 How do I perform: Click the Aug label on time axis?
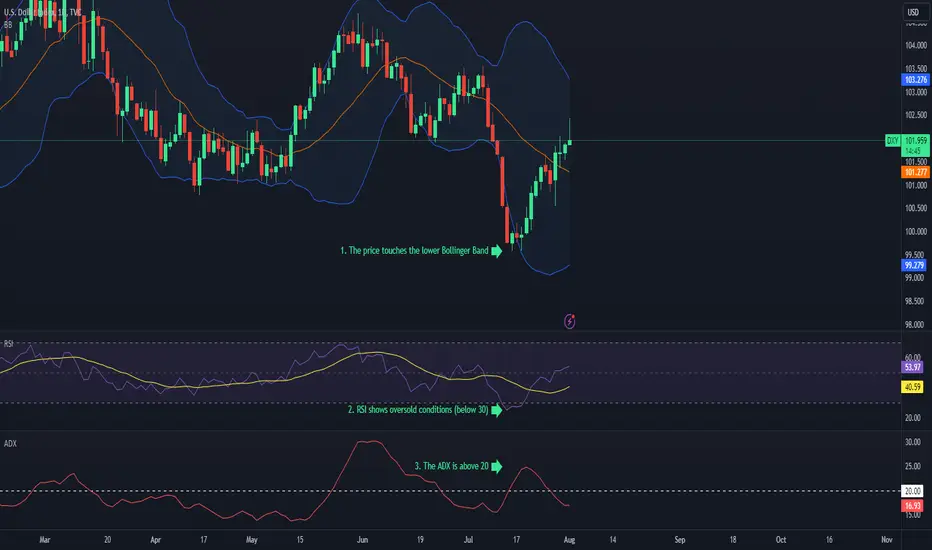[x=569, y=540]
